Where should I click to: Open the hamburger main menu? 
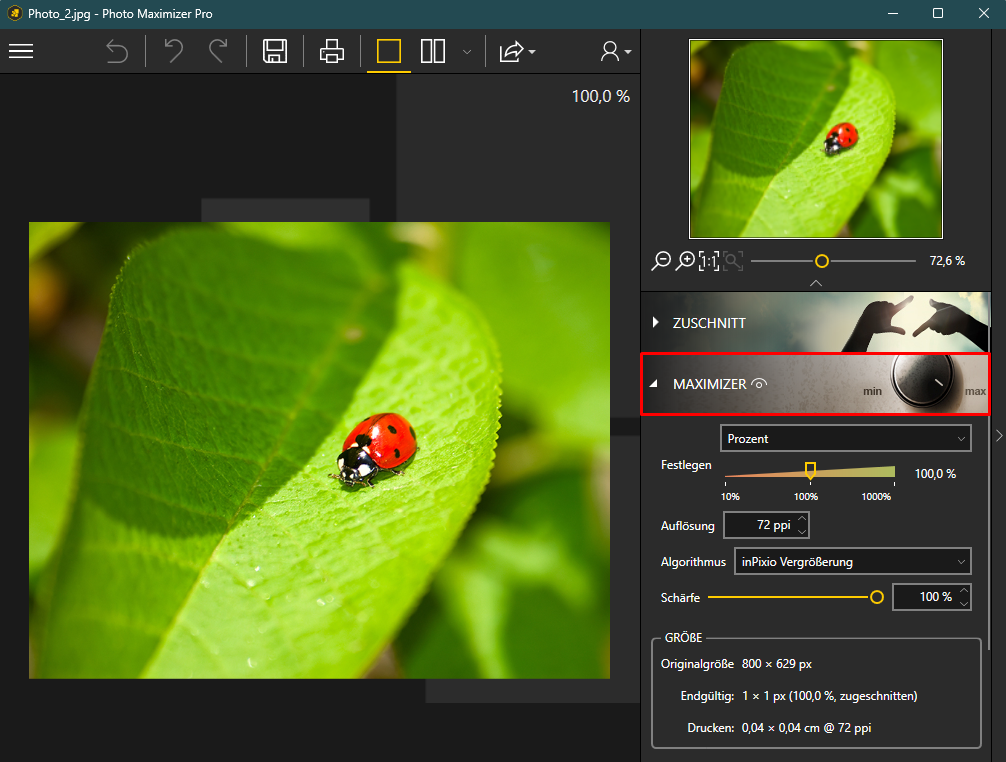pos(21,51)
